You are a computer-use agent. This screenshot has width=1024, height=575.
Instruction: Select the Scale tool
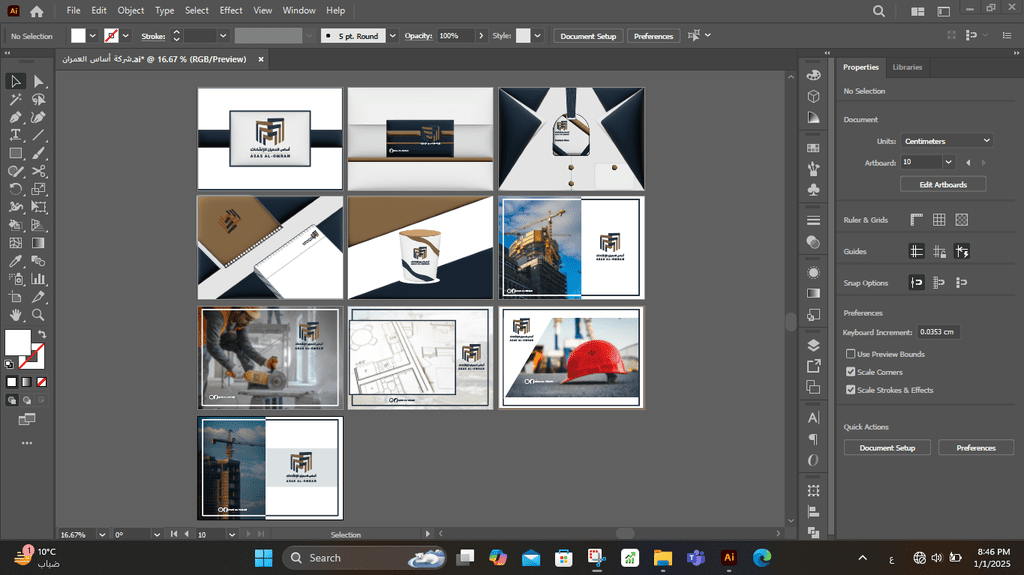[39, 189]
